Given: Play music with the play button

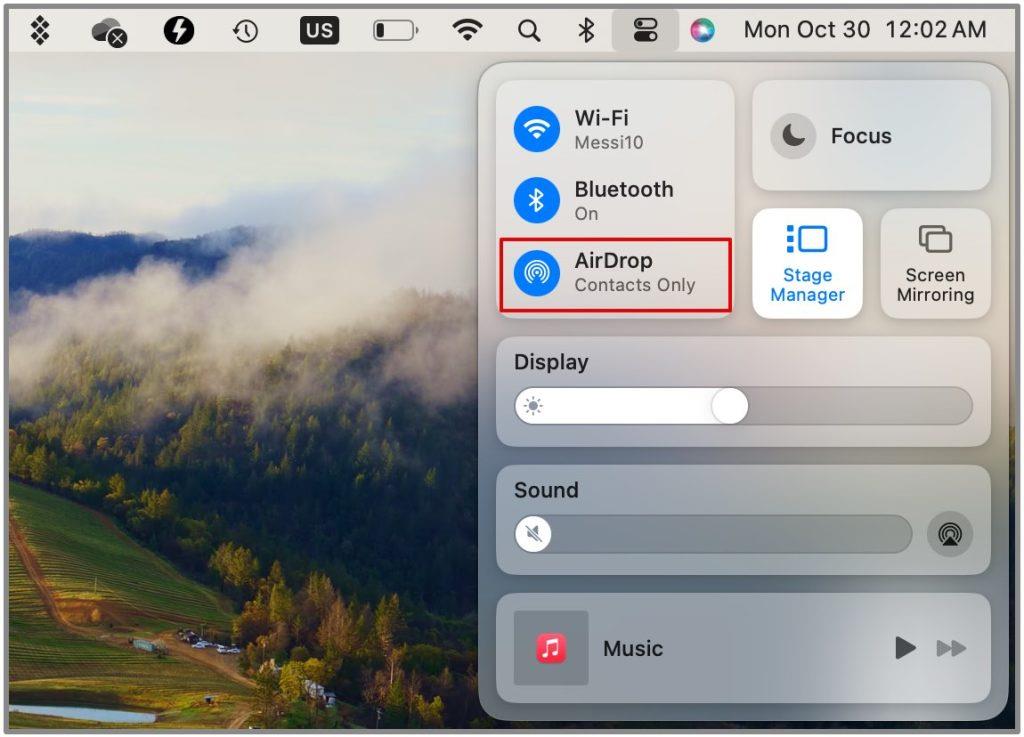Looking at the screenshot, I should [904, 648].
